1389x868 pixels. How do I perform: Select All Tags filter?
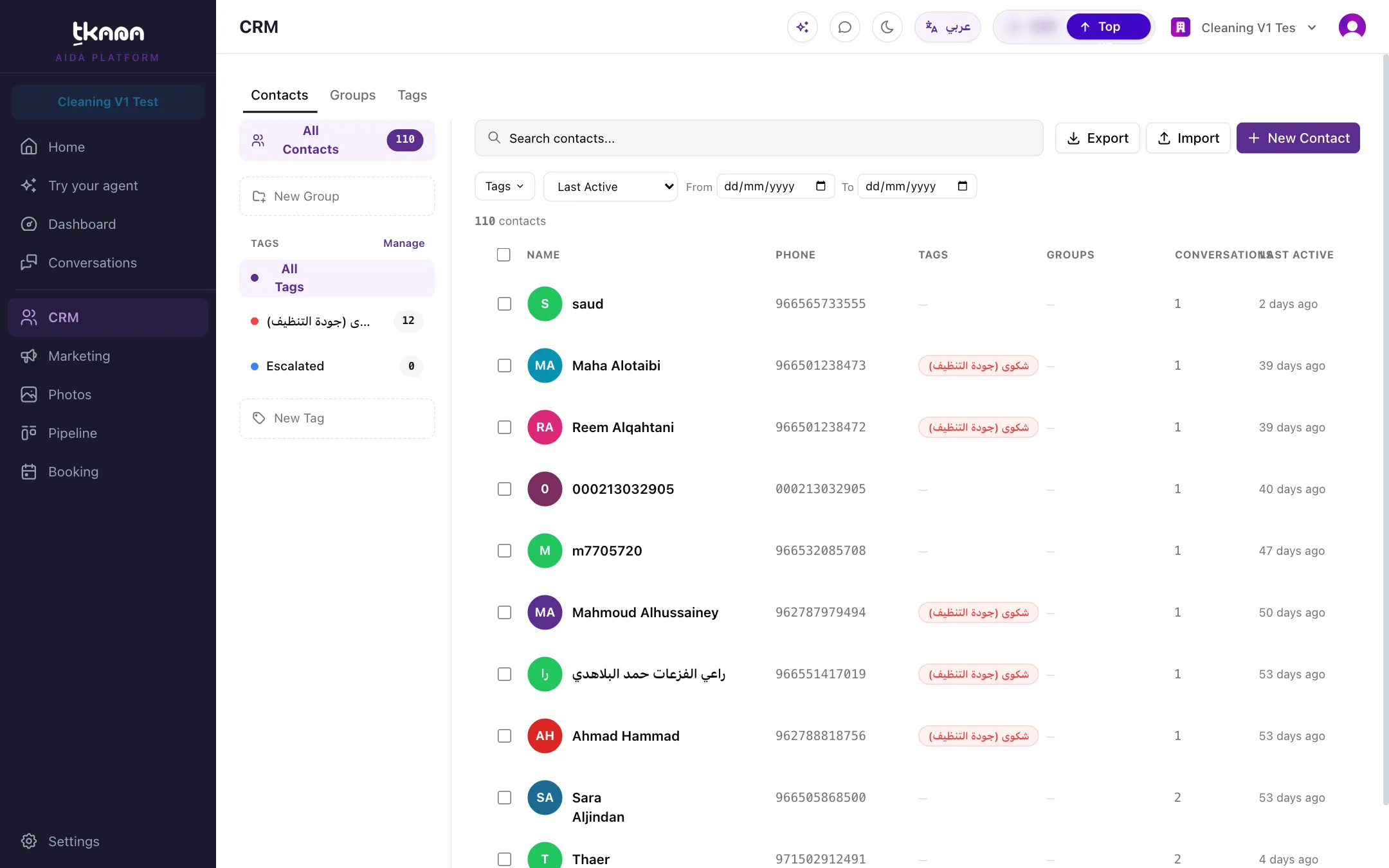click(x=337, y=278)
